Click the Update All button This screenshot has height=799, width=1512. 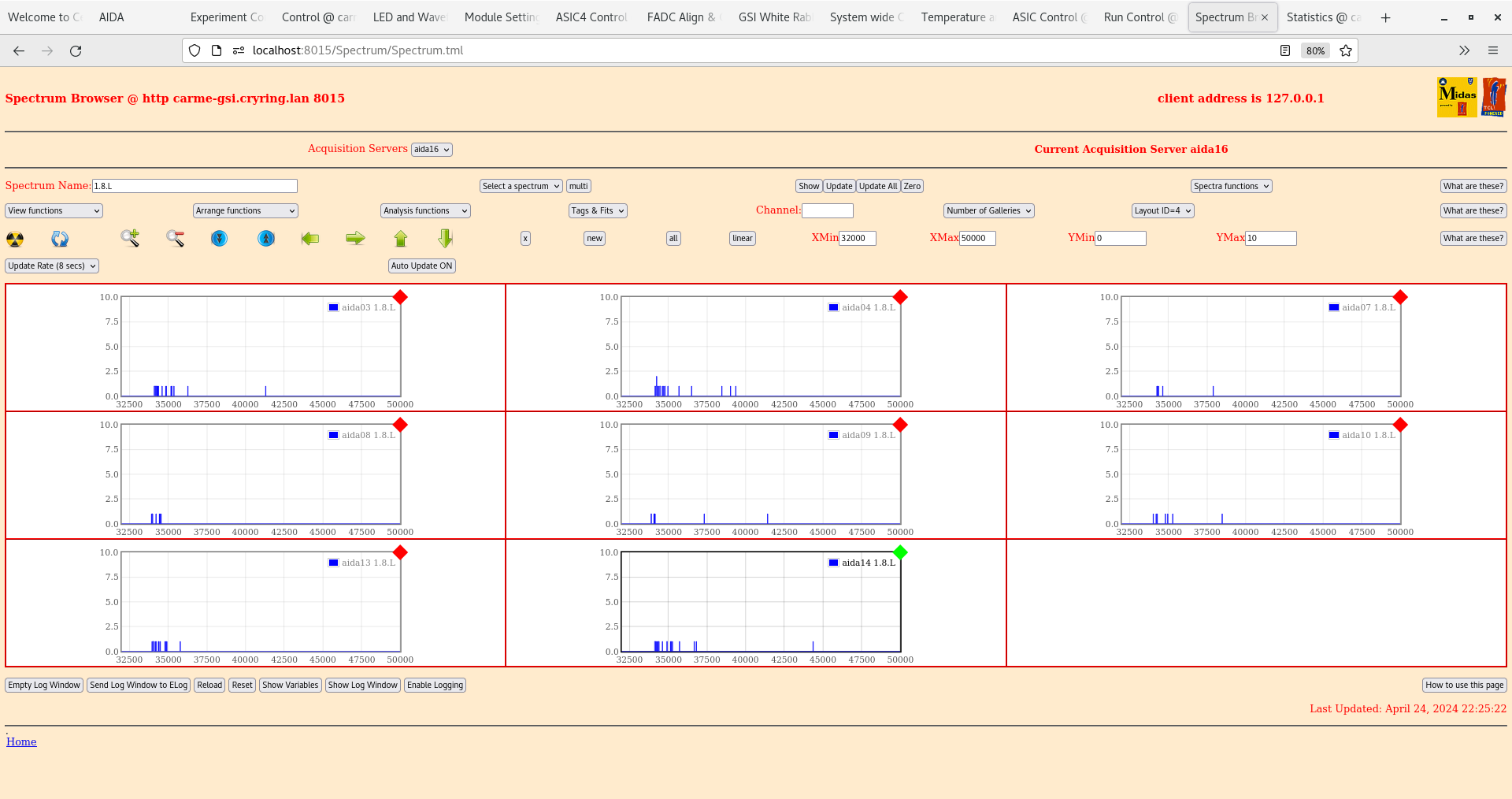click(x=877, y=186)
